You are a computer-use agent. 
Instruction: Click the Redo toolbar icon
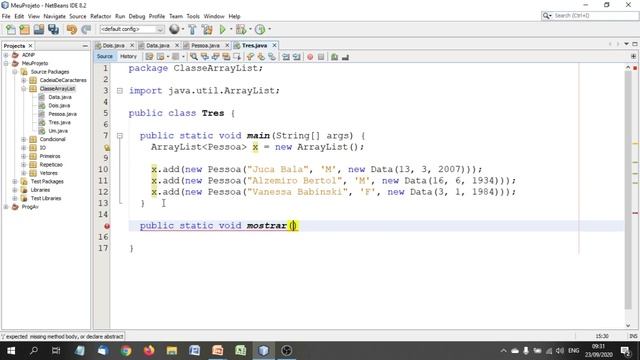tap(86, 29)
